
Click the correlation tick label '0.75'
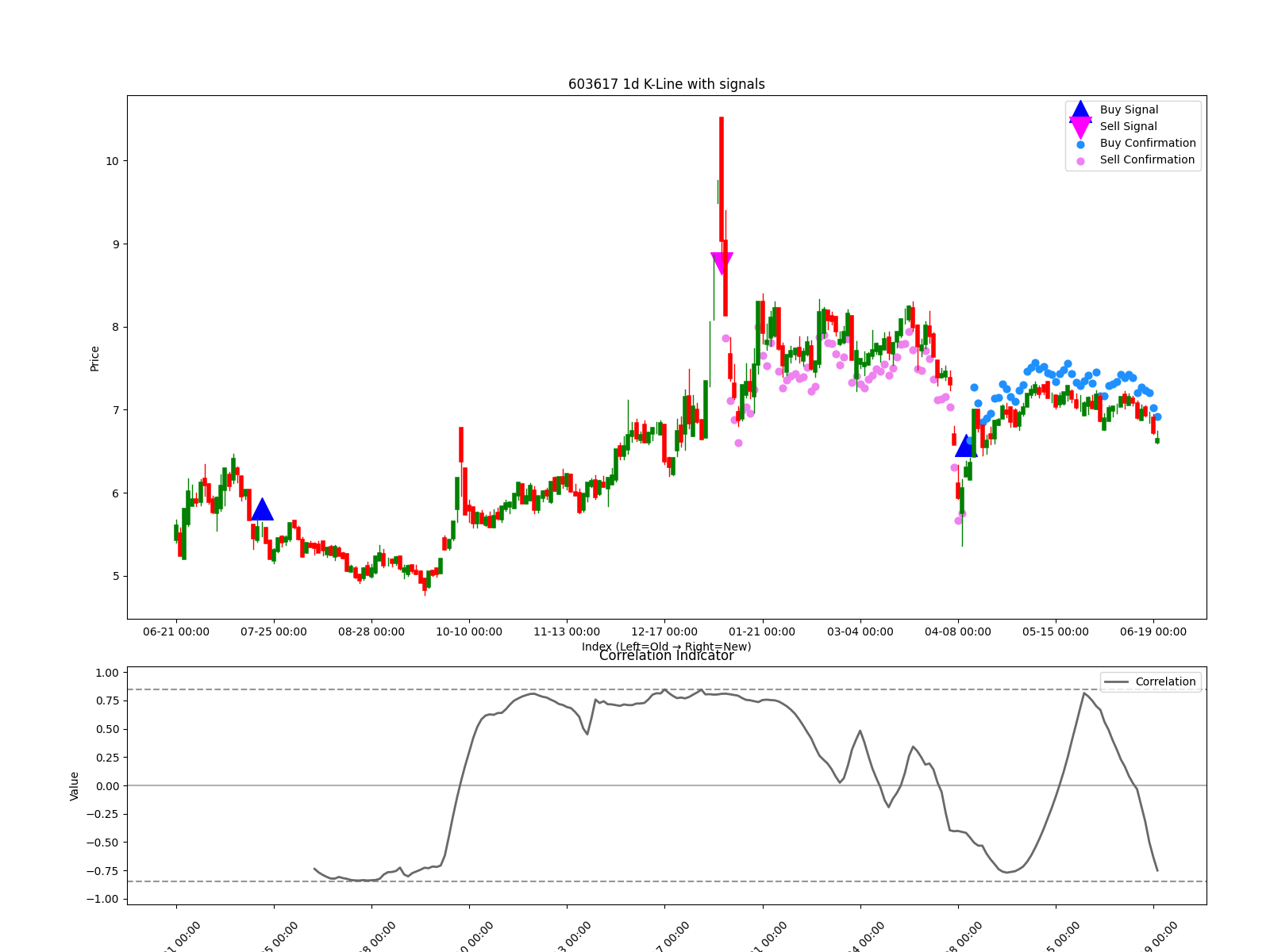coord(106,701)
